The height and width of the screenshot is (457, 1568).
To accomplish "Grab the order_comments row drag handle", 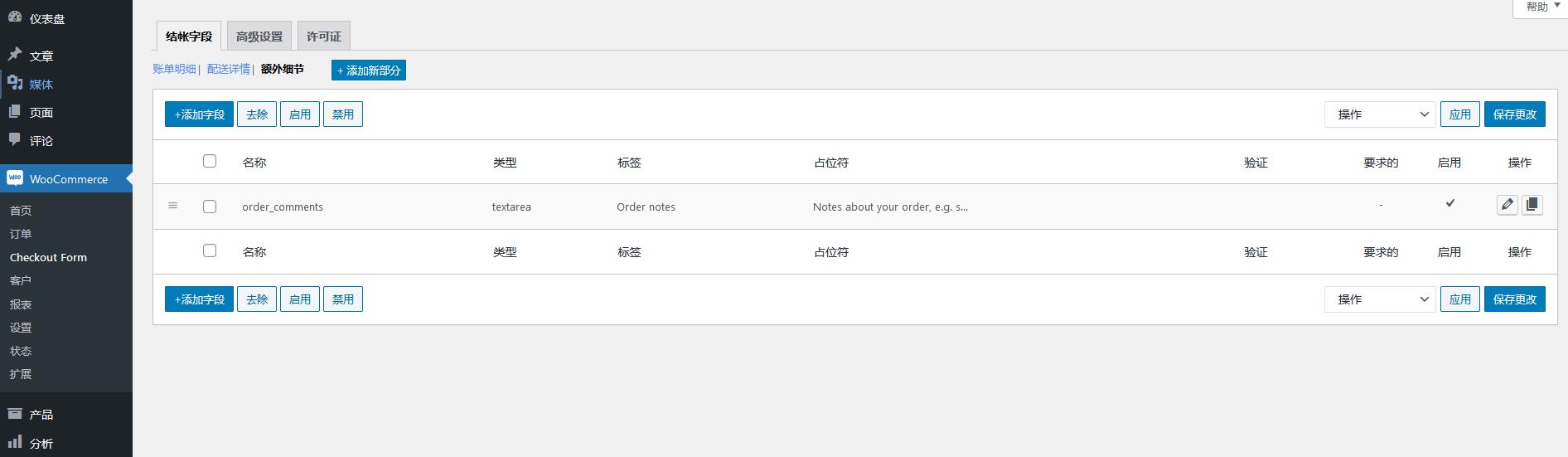I will click(x=173, y=206).
